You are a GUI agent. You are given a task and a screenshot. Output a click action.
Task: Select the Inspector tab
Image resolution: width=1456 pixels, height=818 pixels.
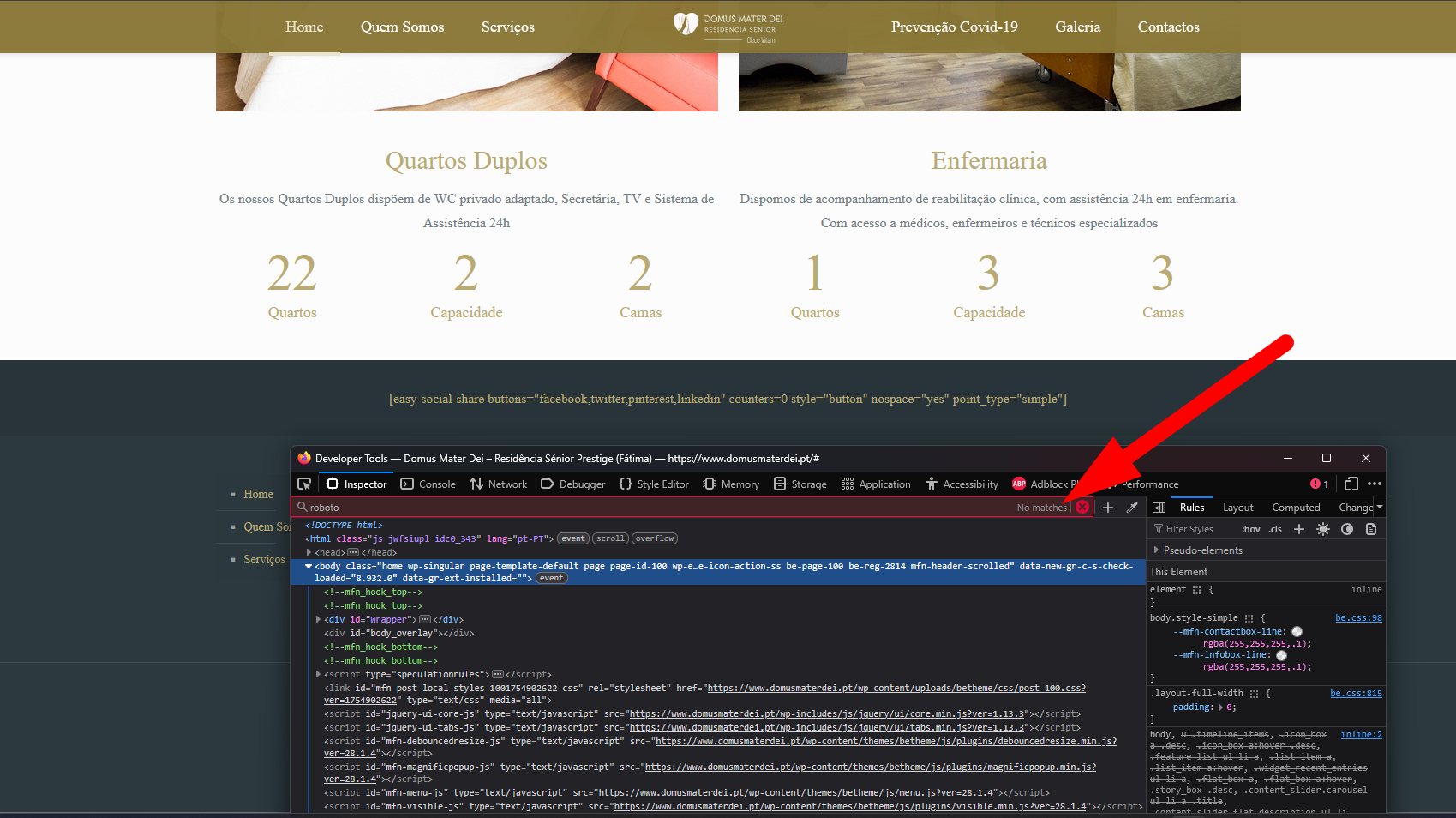tap(357, 484)
